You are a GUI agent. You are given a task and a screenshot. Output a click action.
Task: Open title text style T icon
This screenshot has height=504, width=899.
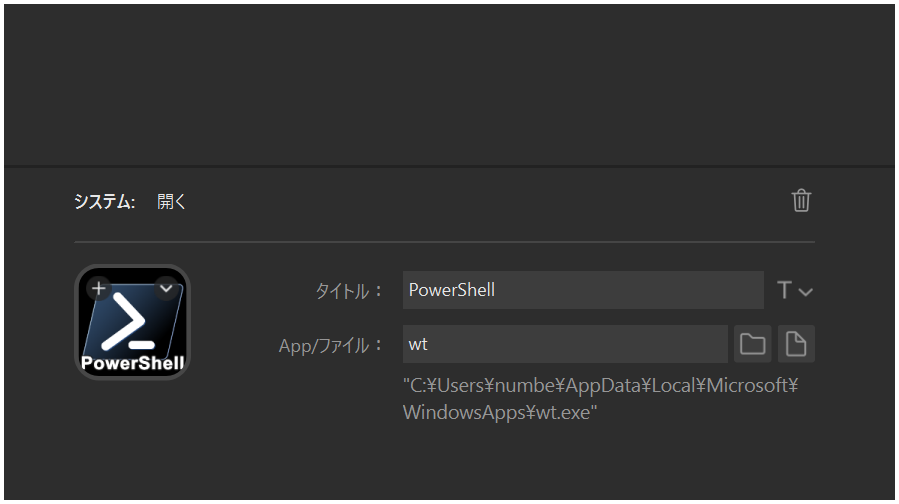(785, 291)
